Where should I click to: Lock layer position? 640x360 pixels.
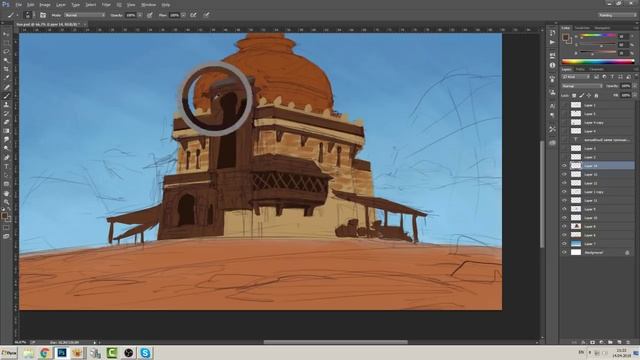(589, 95)
